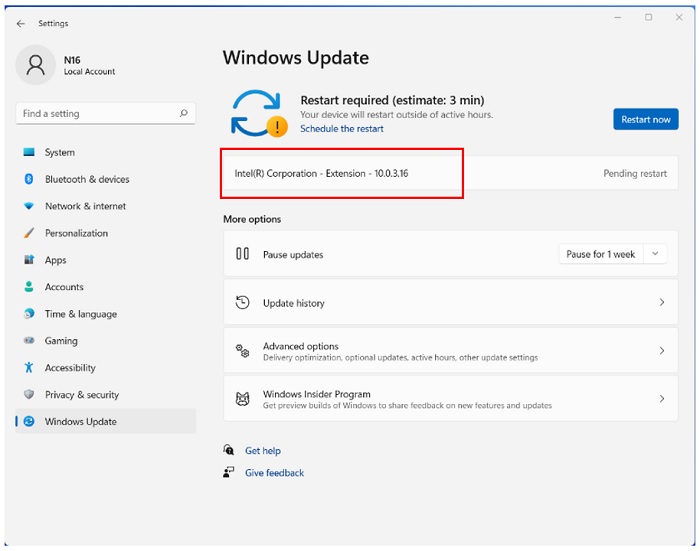Image resolution: width=700 pixels, height=551 pixels.
Task: Click the back arrow in Settings
Action: point(21,24)
